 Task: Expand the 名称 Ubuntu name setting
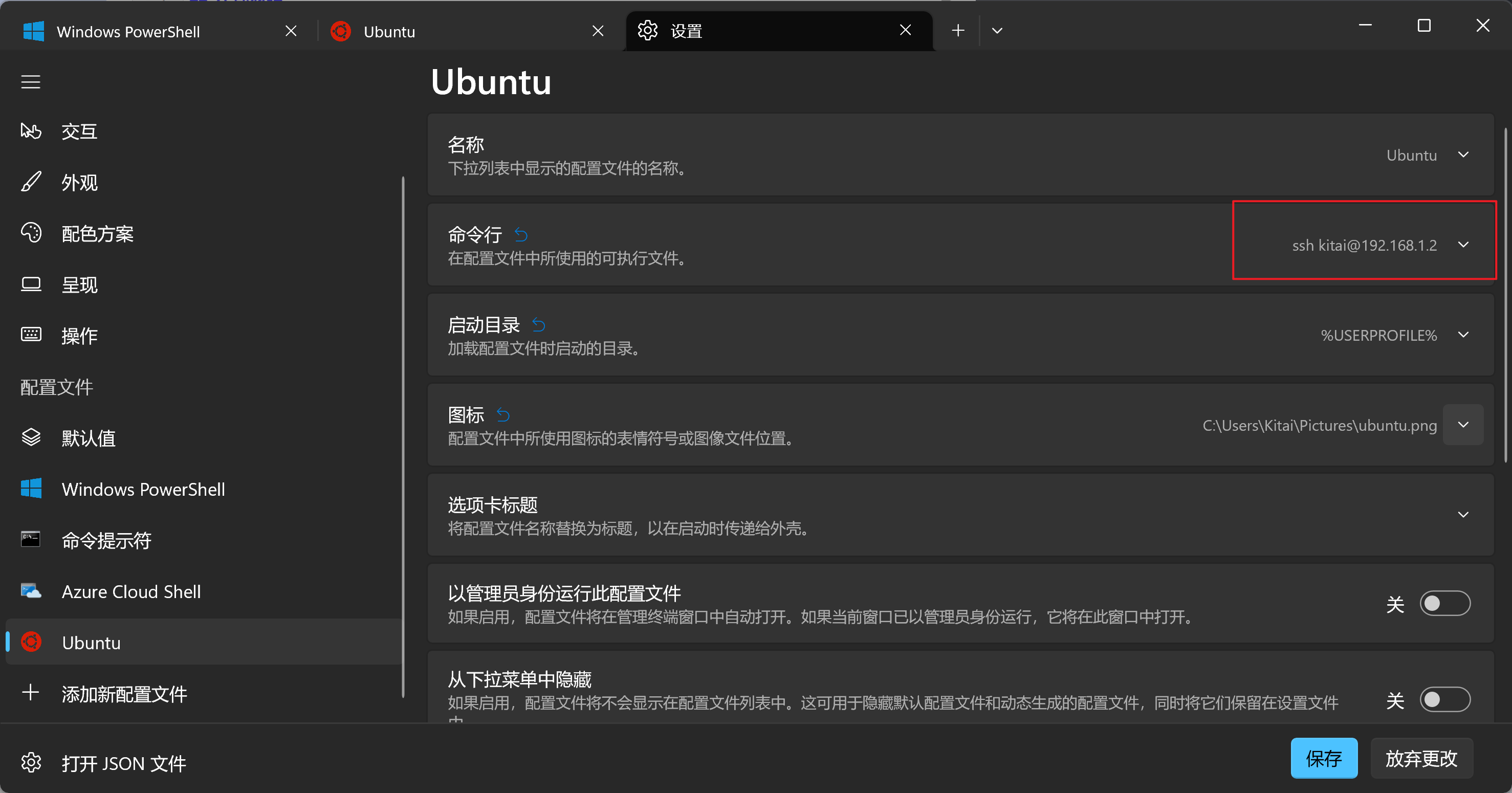pyautogui.click(x=1463, y=155)
